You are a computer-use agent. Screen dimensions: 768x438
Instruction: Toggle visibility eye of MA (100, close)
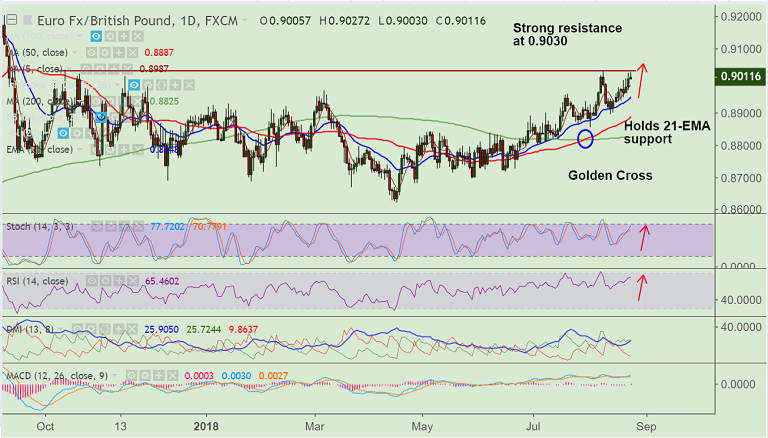coord(96,36)
